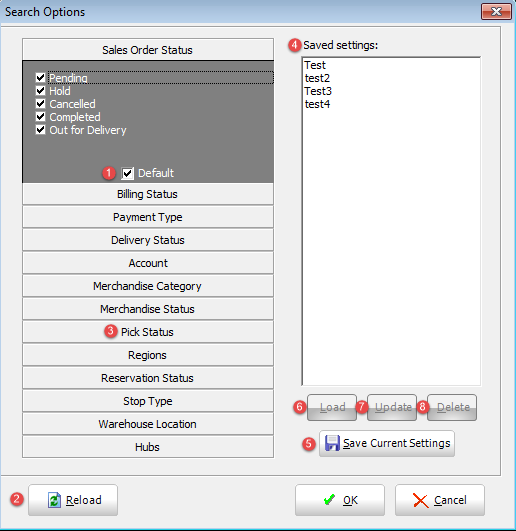Screen dimensions: 516x531
Task: Disable the Default checkbox
Action: 128,173
